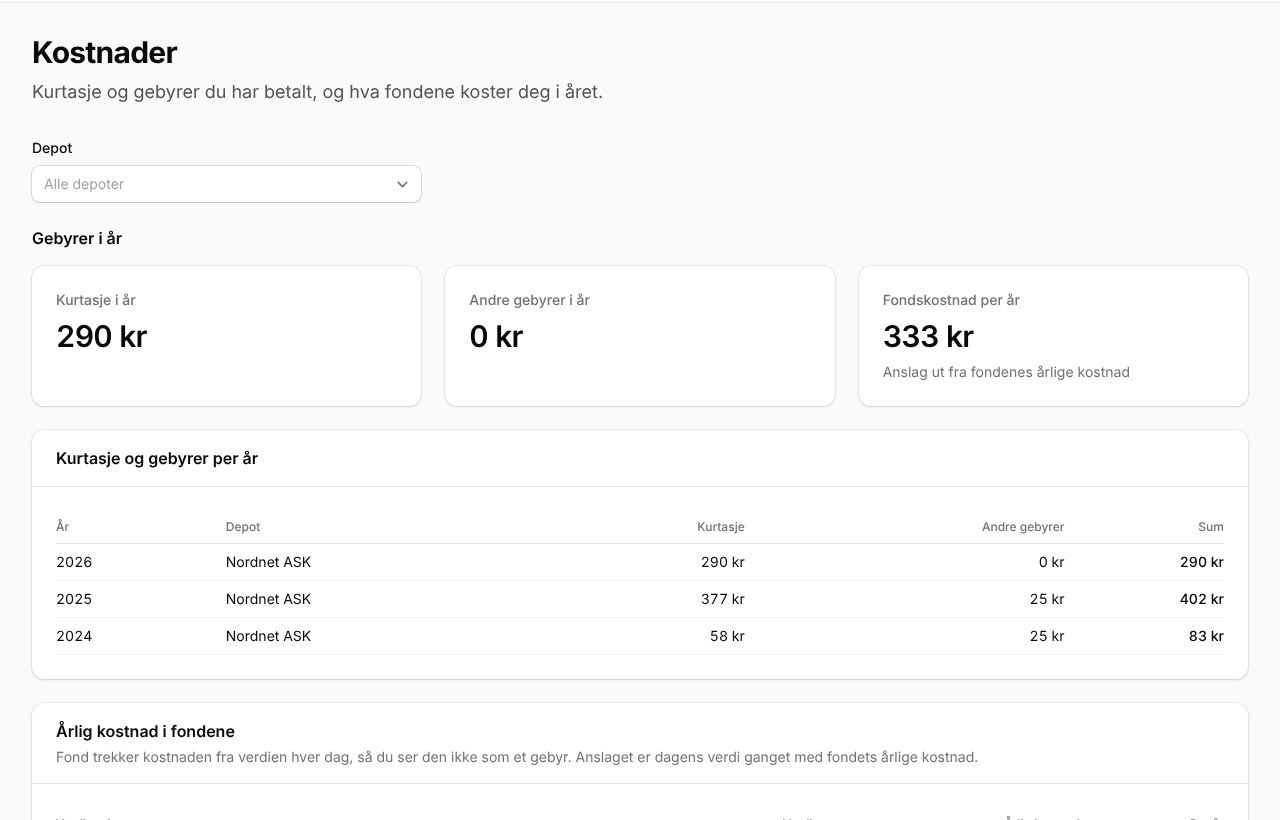Click the 58 kr kurtasje cell
The image size is (1280, 820).
[x=727, y=636]
